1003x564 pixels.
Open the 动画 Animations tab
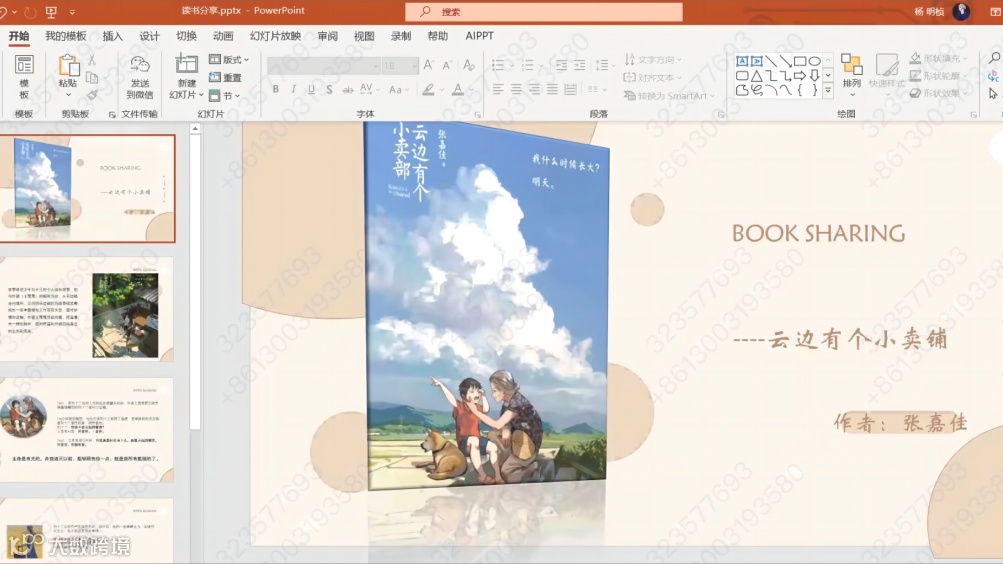coord(223,36)
